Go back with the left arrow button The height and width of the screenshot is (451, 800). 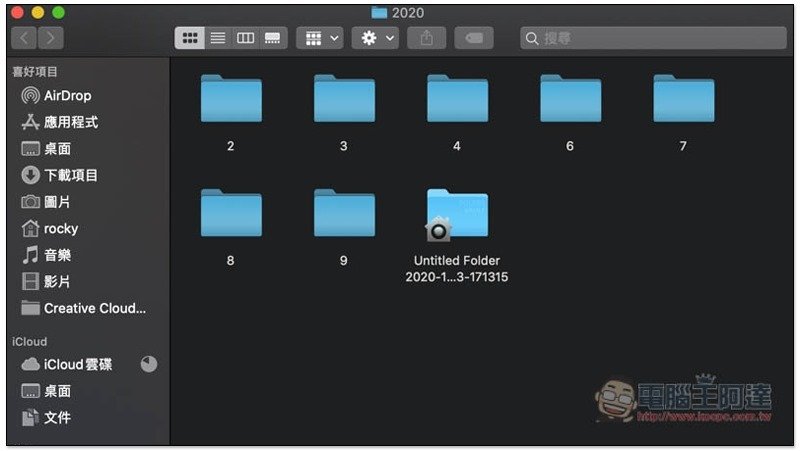[24, 38]
